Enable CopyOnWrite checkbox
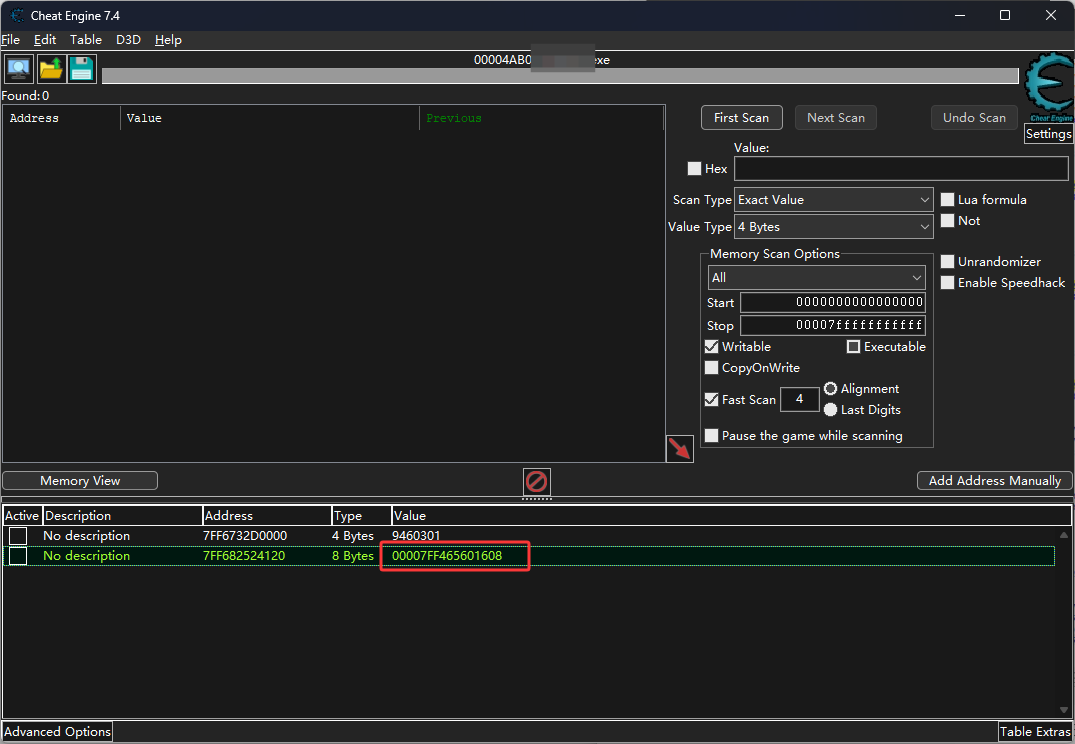1075x744 pixels. (712, 368)
